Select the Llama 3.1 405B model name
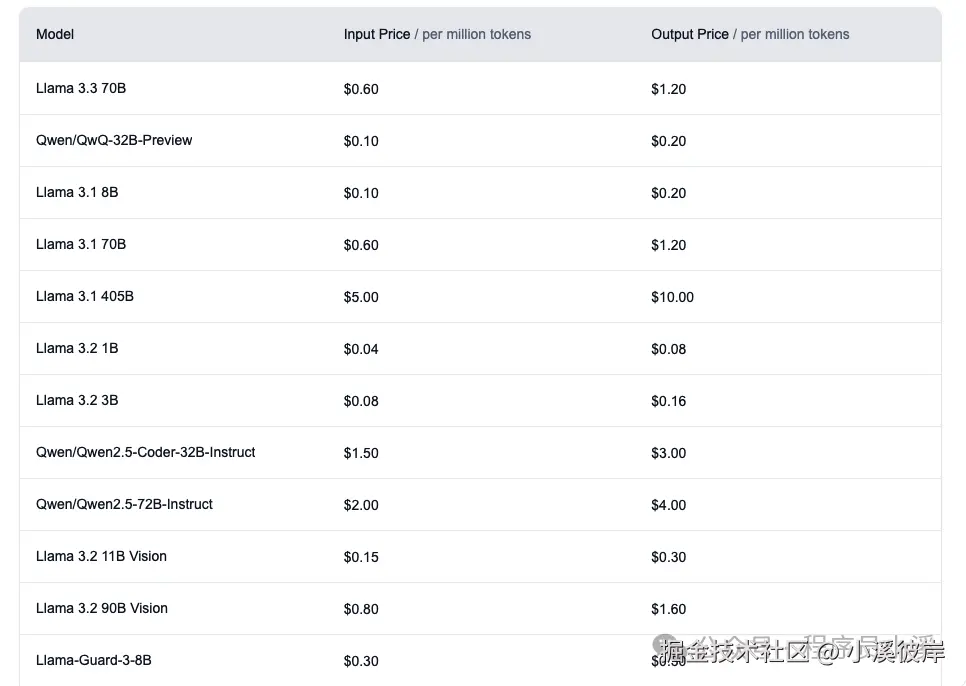Screen dimensions: 966x686 coord(85,296)
